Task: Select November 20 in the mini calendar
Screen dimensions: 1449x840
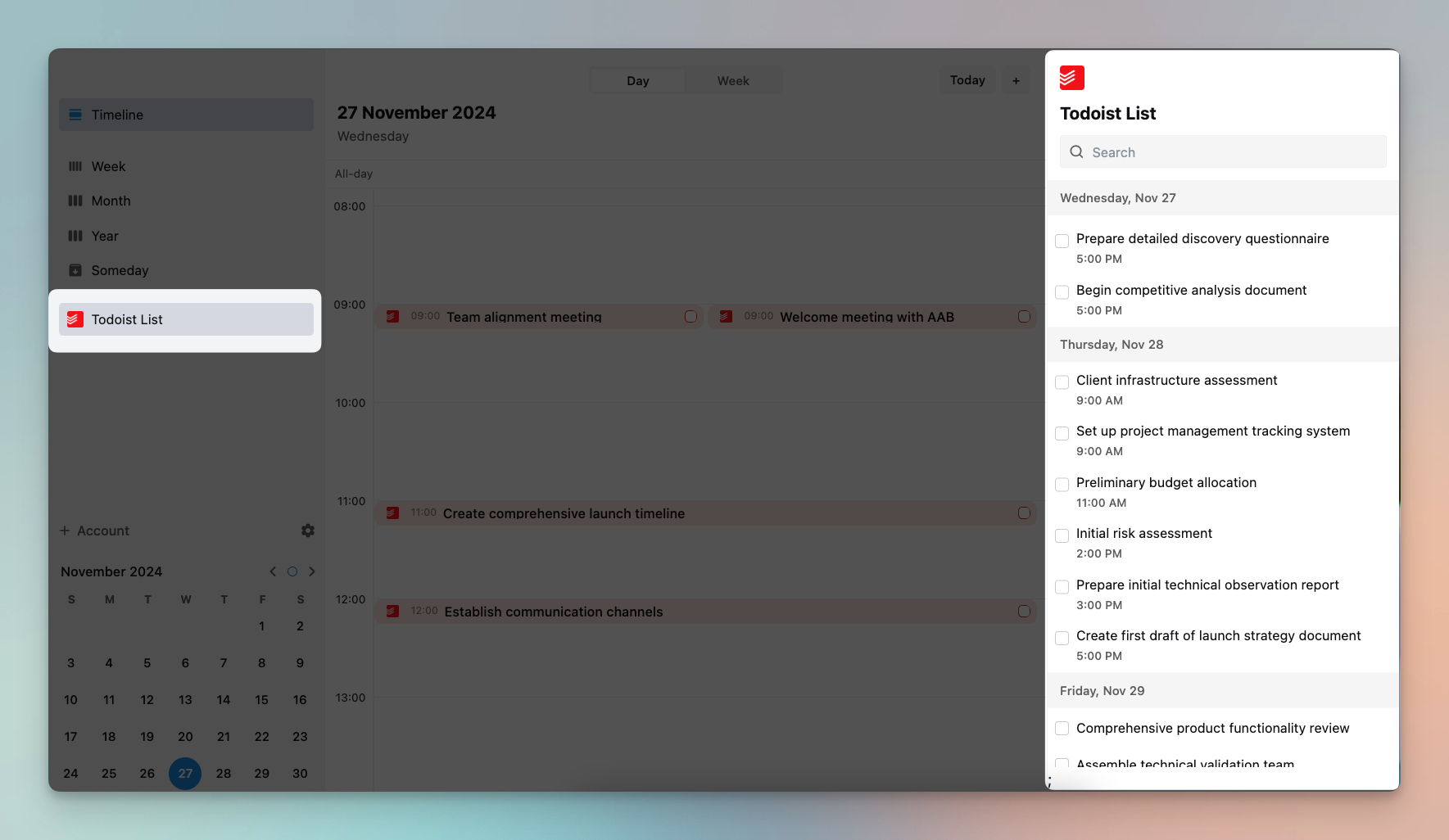Action: point(185,737)
